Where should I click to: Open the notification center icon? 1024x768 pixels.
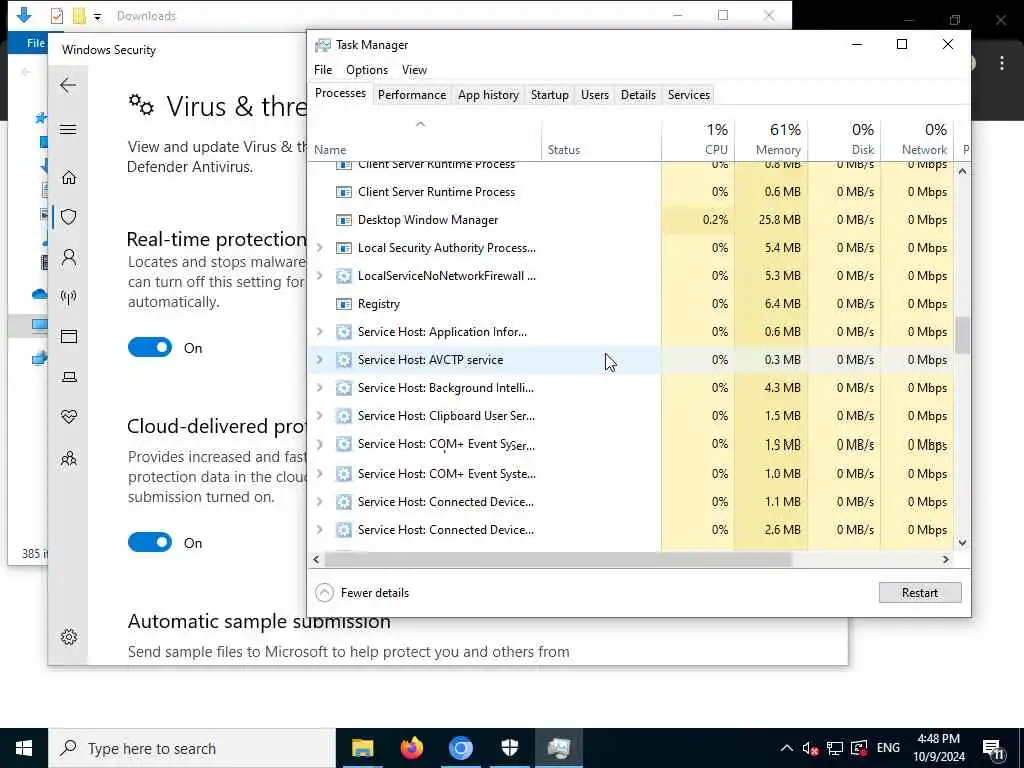(x=993, y=748)
